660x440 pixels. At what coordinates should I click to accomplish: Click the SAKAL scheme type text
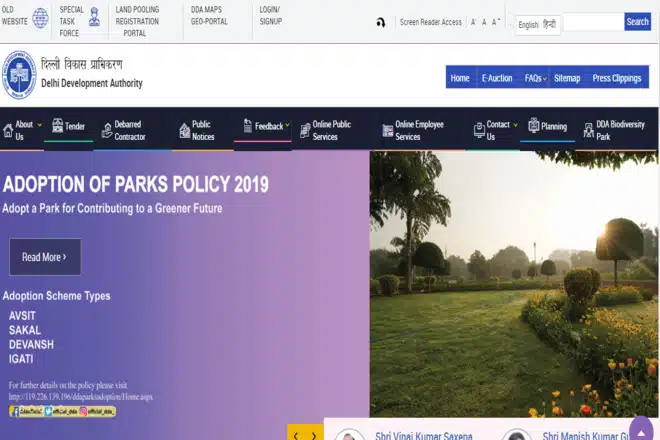pyautogui.click(x=25, y=330)
